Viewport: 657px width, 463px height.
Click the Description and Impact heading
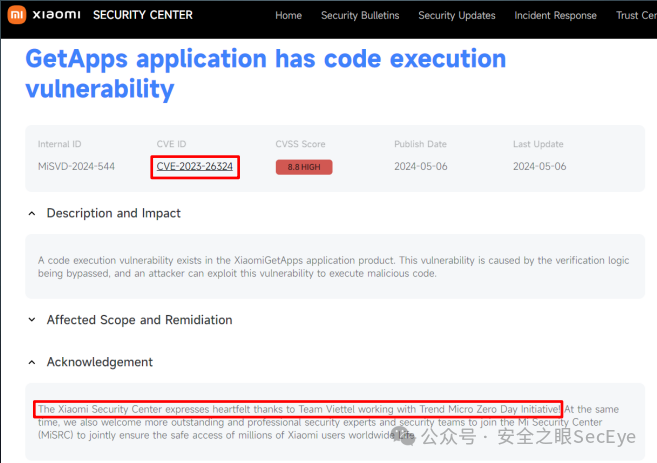tap(114, 213)
